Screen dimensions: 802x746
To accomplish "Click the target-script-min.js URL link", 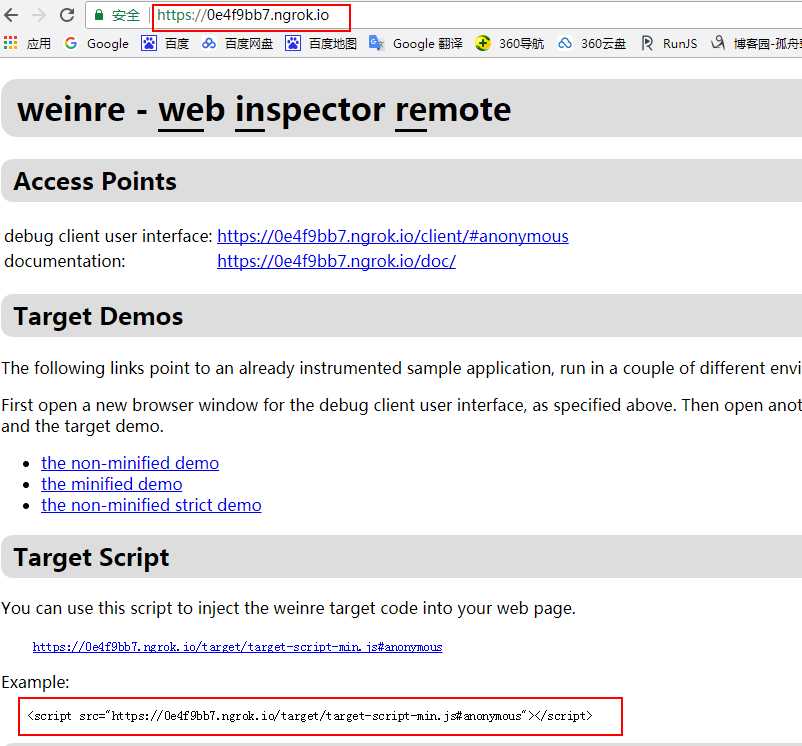I will 237,647.
